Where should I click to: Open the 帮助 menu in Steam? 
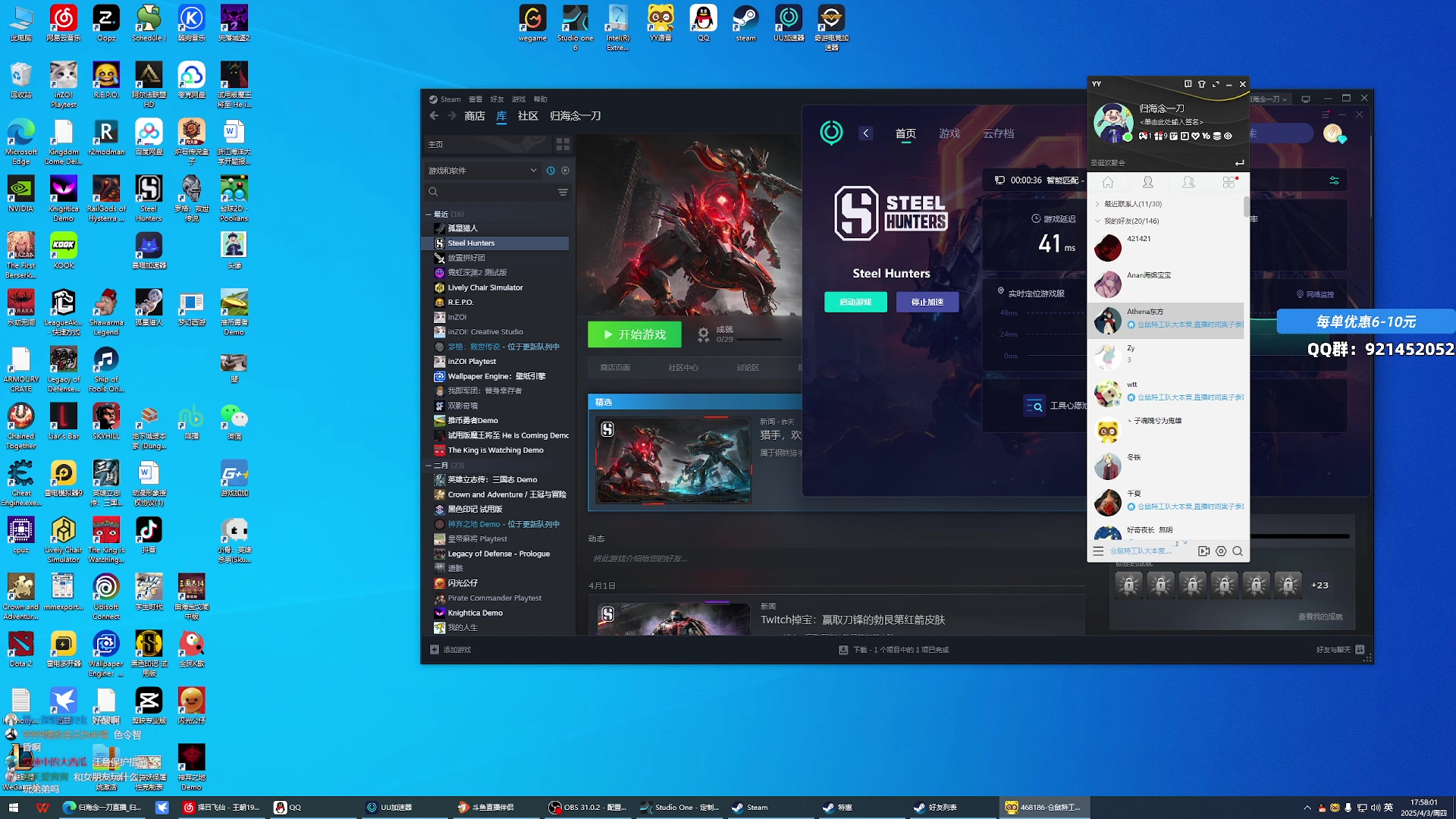coord(540,99)
